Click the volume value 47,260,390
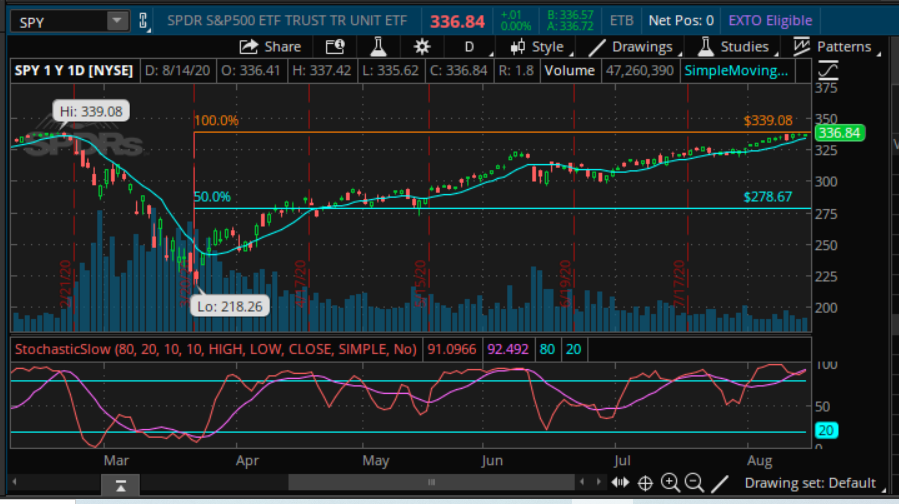 (639, 71)
